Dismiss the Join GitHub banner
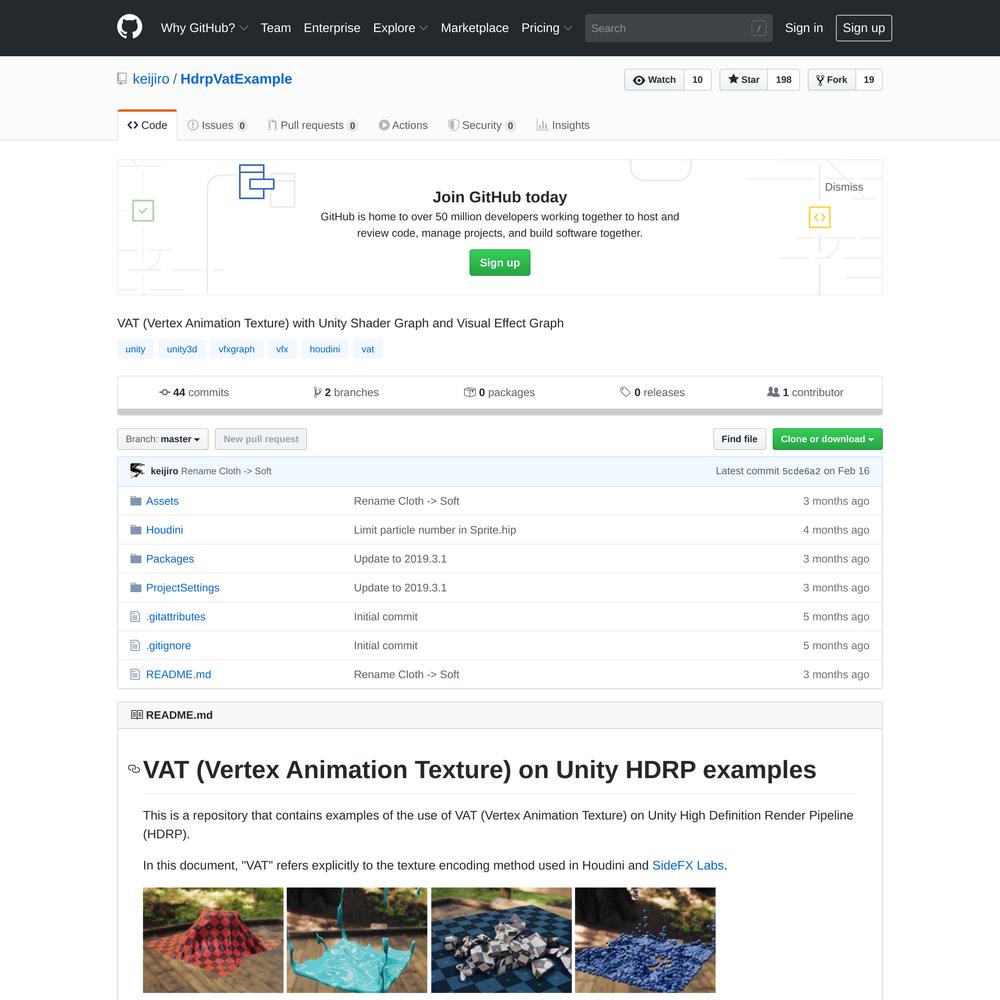Image resolution: width=1000 pixels, height=1000 pixels. click(844, 187)
